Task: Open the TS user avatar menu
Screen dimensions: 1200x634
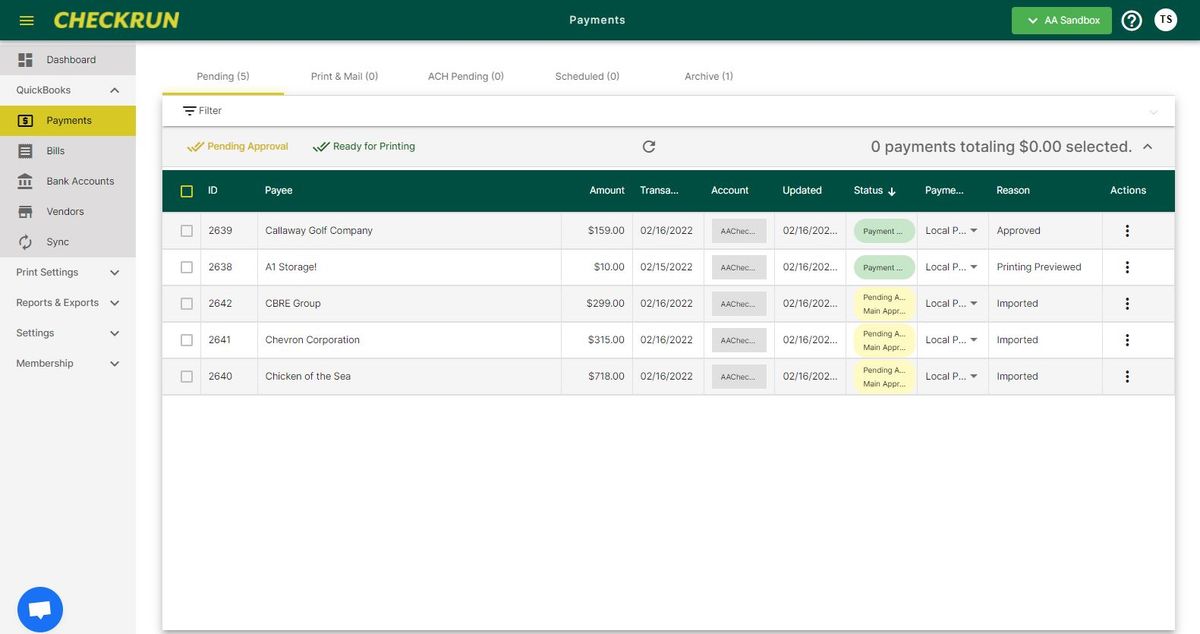Action: [x=1166, y=20]
